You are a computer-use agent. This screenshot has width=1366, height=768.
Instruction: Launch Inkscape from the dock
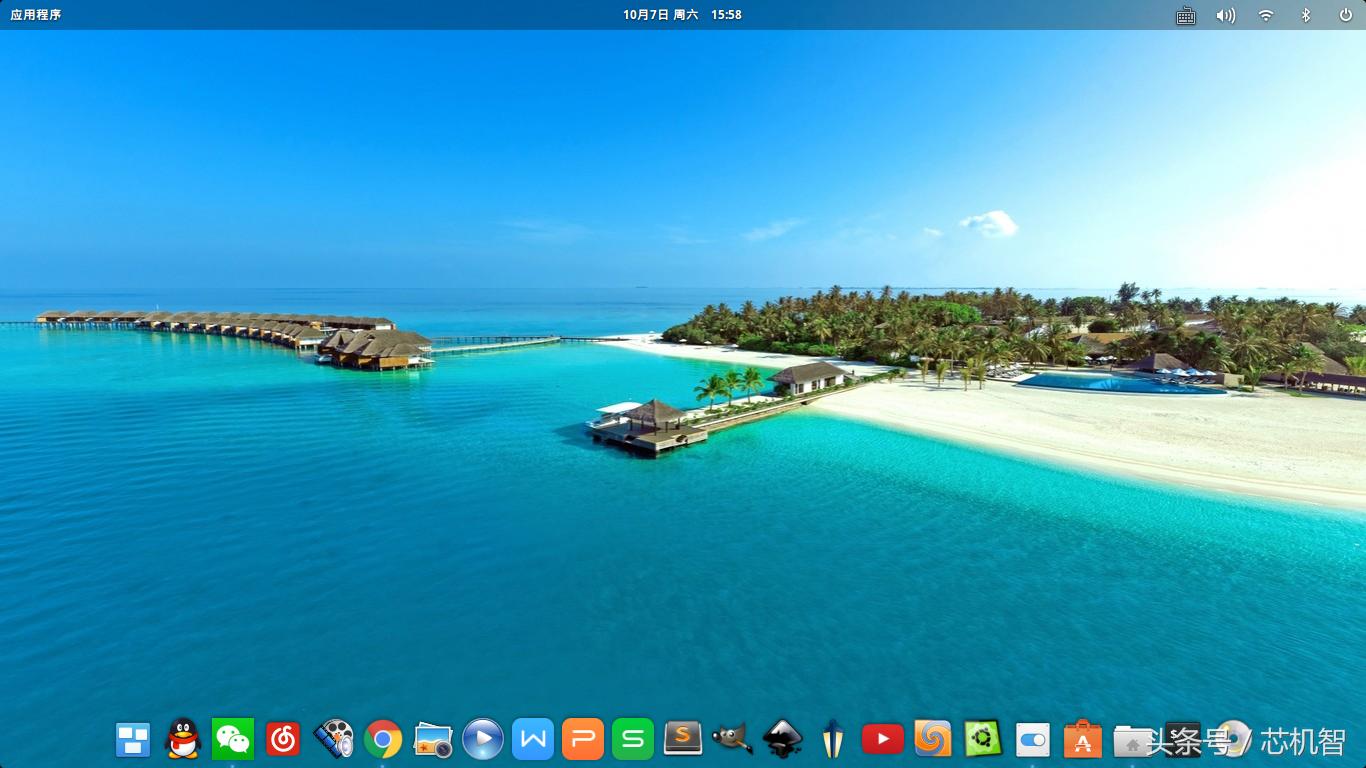(x=783, y=740)
